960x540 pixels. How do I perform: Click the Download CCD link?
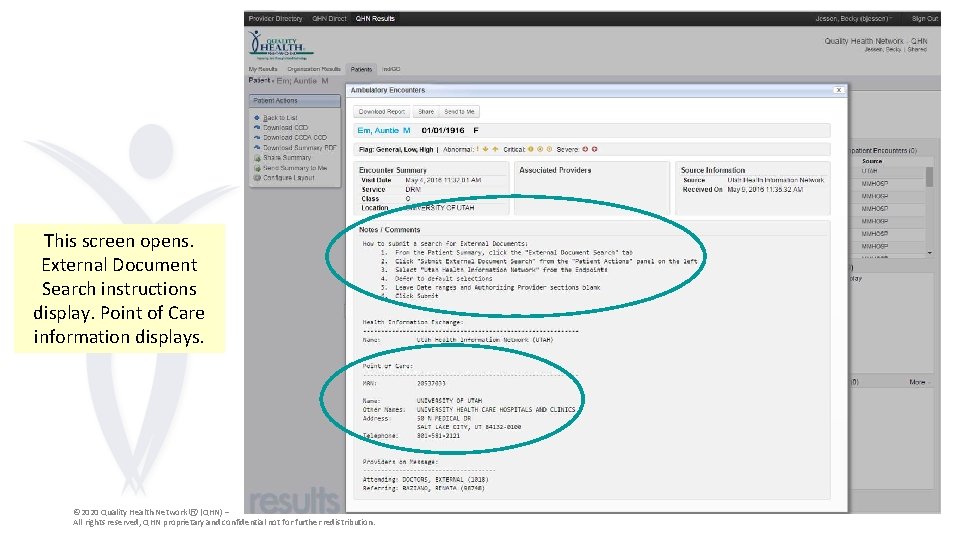[x=285, y=127]
